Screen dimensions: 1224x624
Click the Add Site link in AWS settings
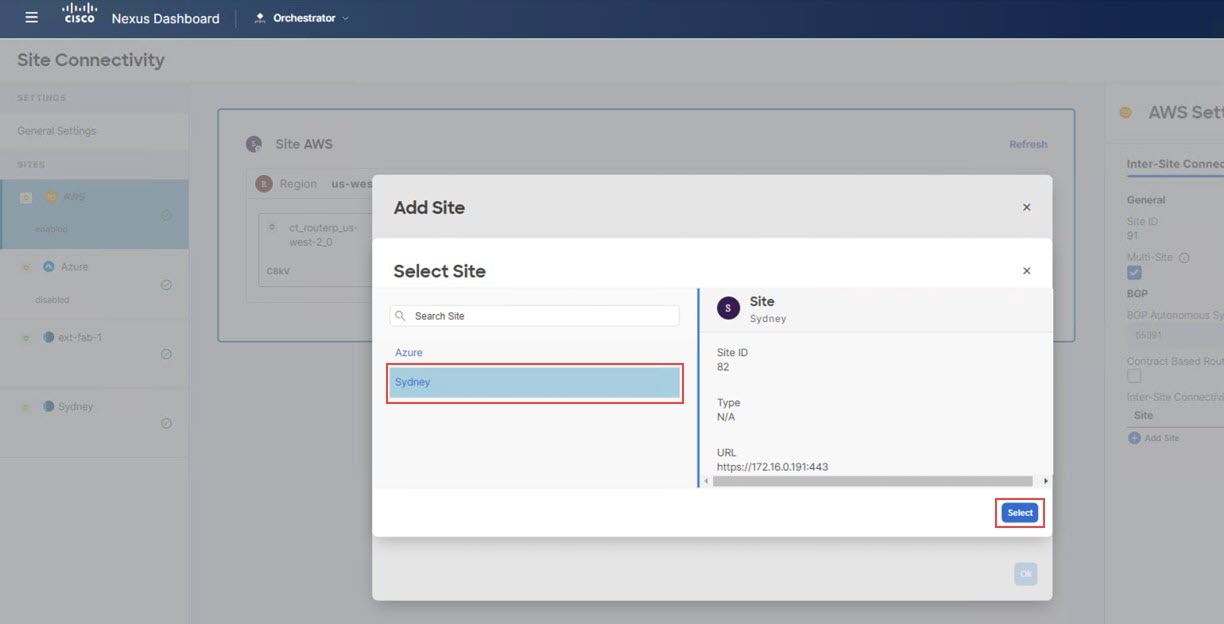(x=1161, y=438)
